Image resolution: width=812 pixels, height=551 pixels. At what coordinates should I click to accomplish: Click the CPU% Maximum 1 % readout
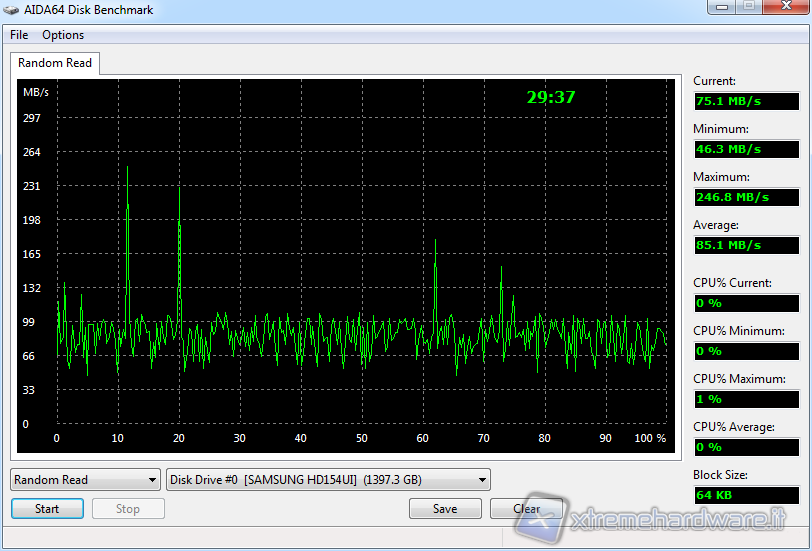coord(746,399)
